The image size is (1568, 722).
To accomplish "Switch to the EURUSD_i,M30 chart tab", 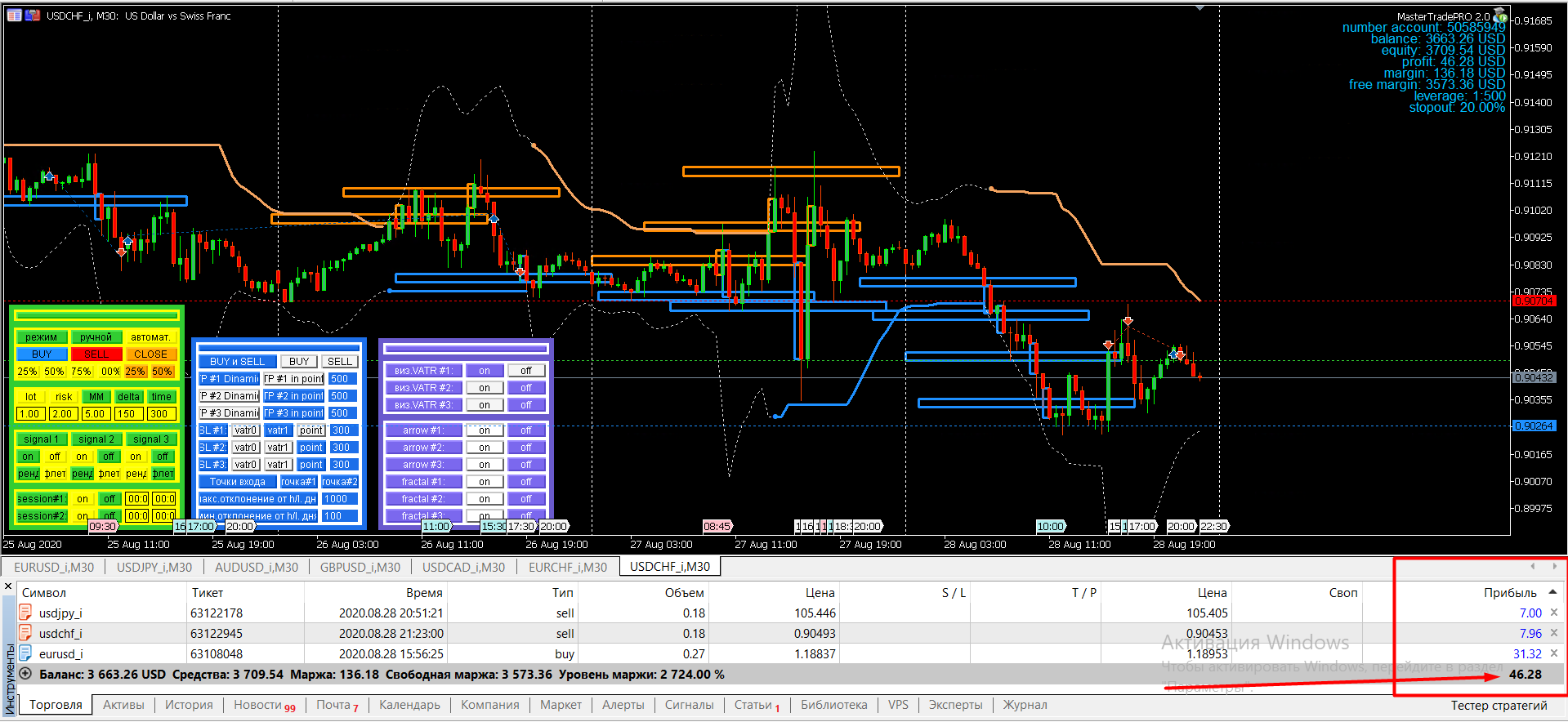I will point(54,567).
